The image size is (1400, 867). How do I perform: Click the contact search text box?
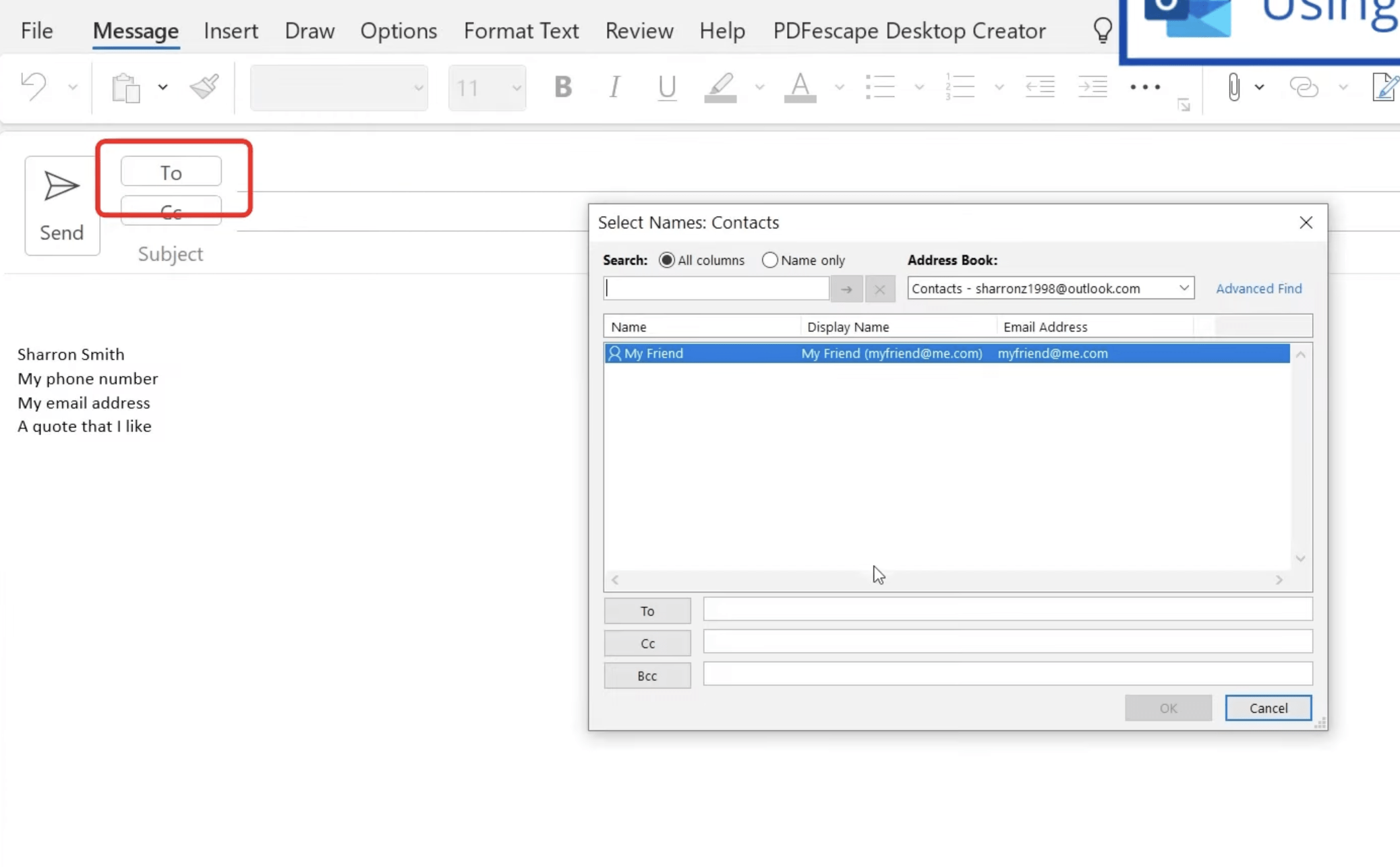coord(716,289)
